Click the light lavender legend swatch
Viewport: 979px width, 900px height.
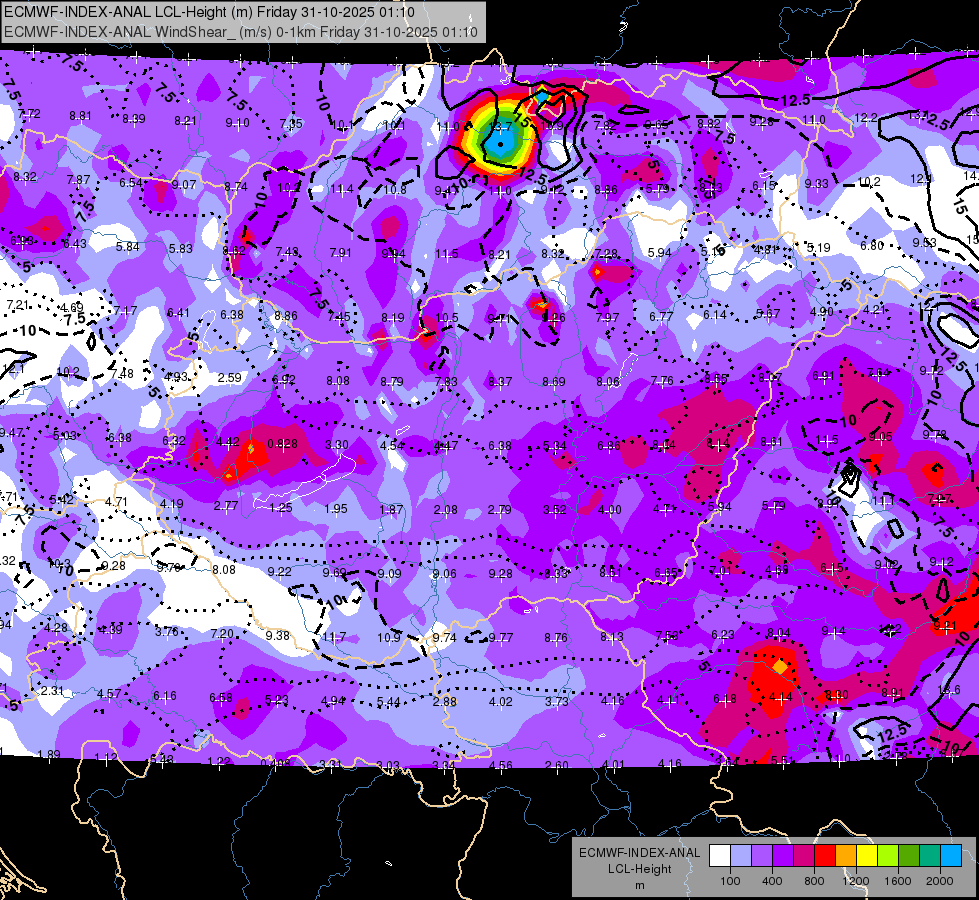(741, 855)
